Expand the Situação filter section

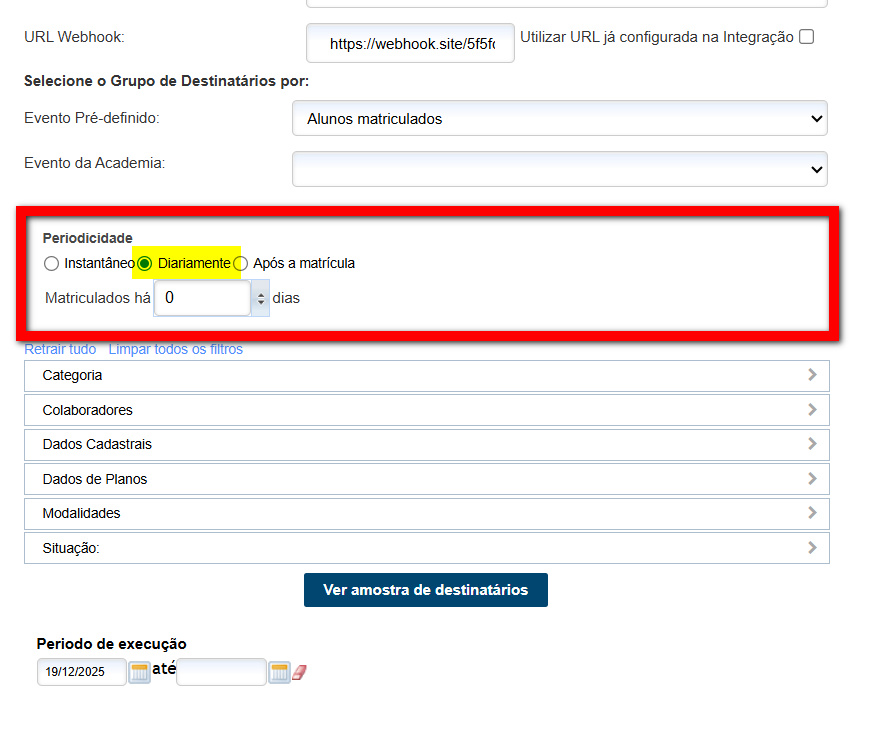[x=426, y=548]
